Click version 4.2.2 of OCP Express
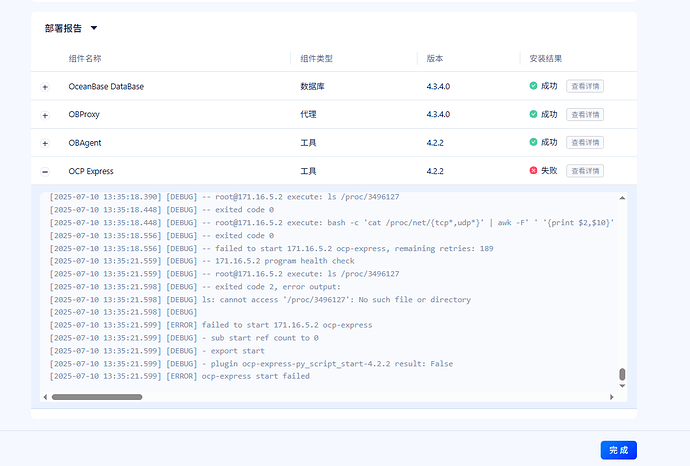690x466 pixels. pos(435,171)
